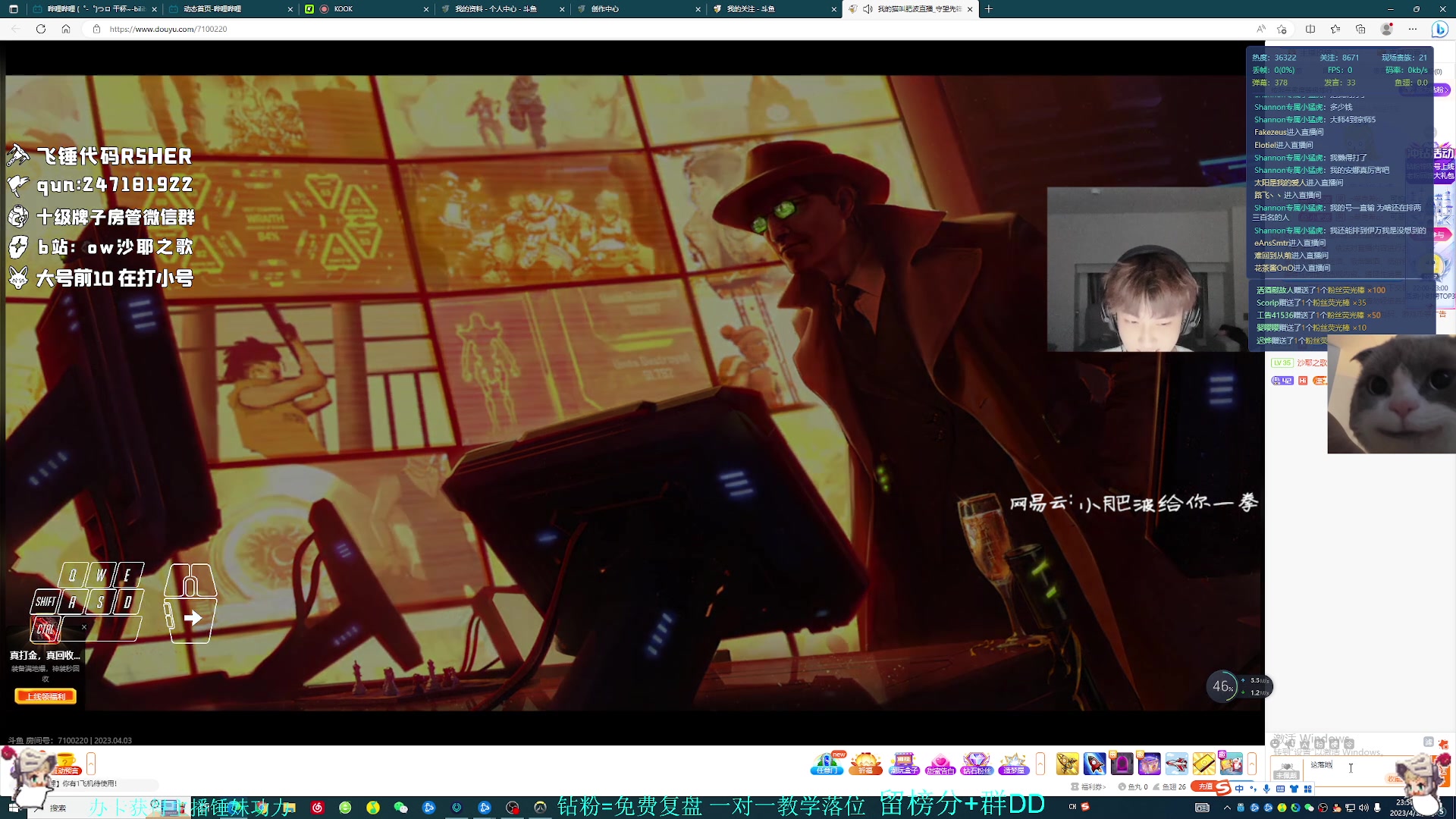Open the 钻石粉丝 icon
Screen dimensions: 1456x819
coord(977,764)
